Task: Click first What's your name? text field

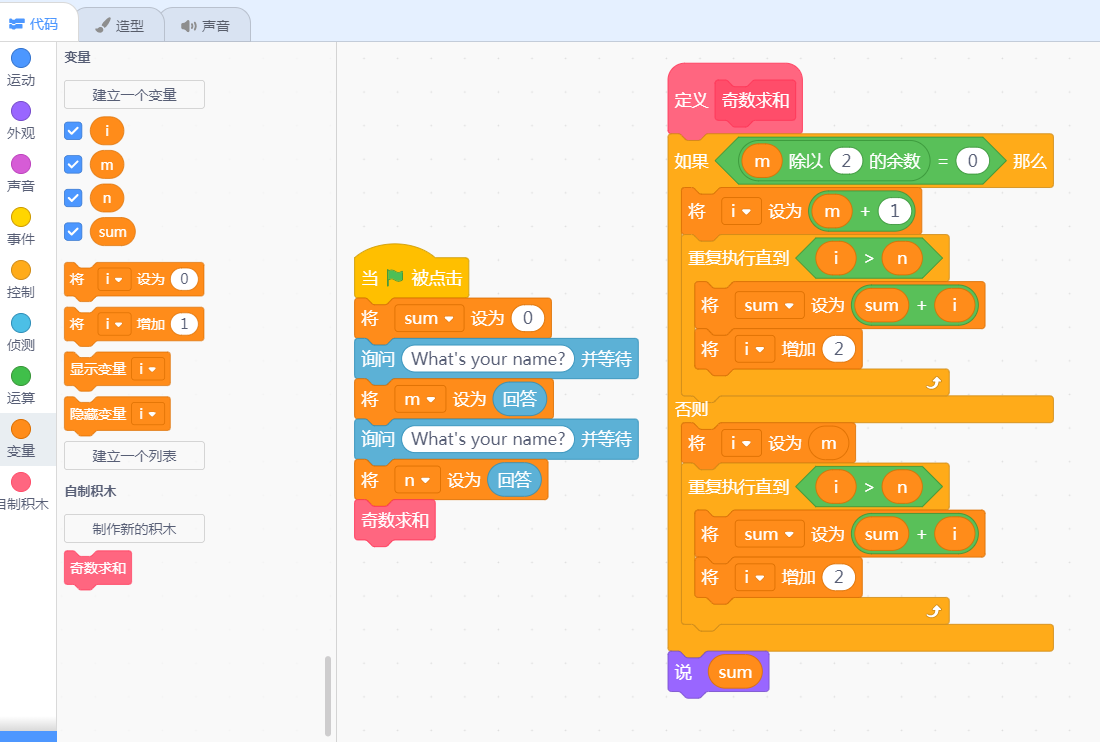Action: click(488, 359)
